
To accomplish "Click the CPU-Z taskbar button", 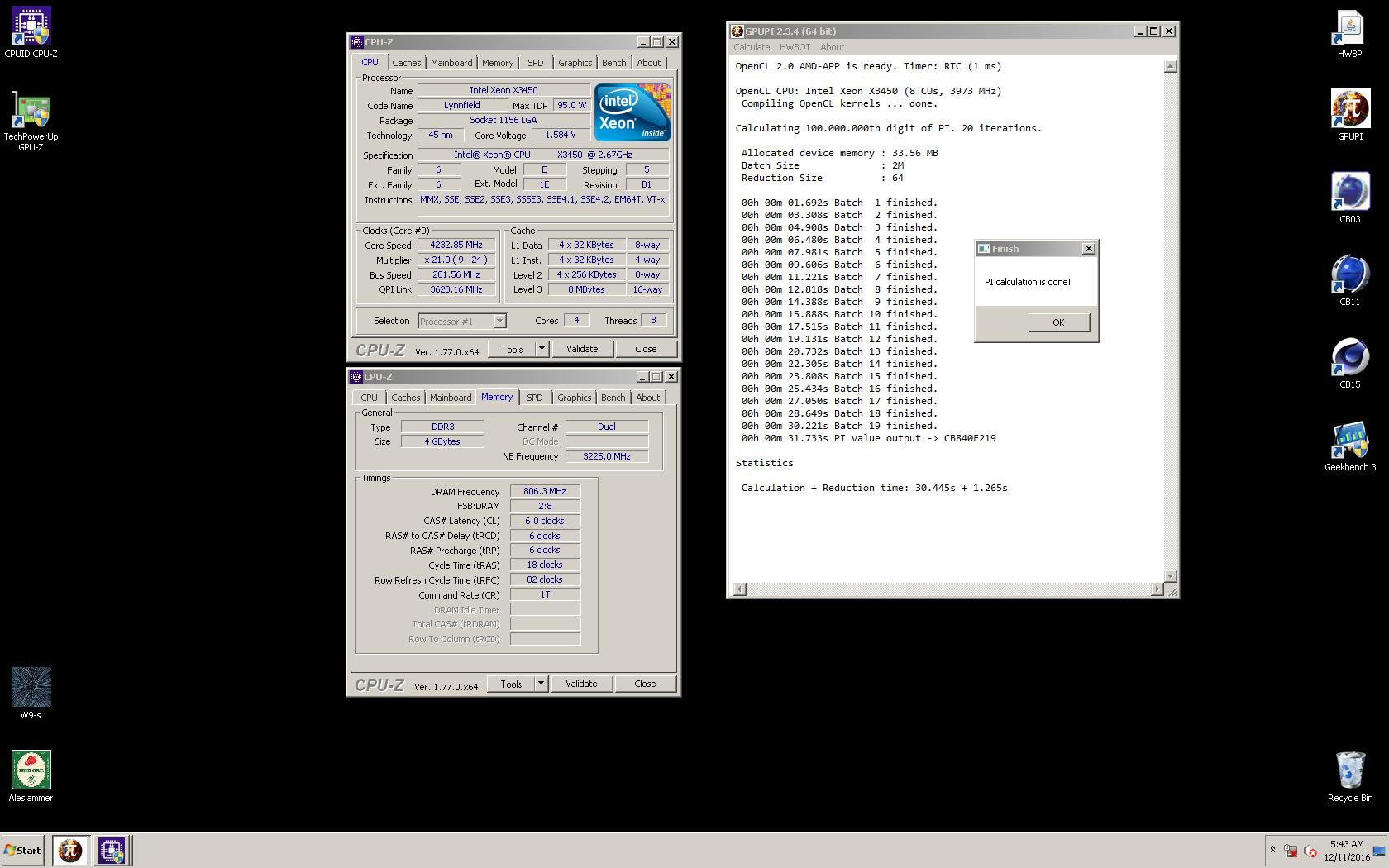I will click(x=112, y=850).
